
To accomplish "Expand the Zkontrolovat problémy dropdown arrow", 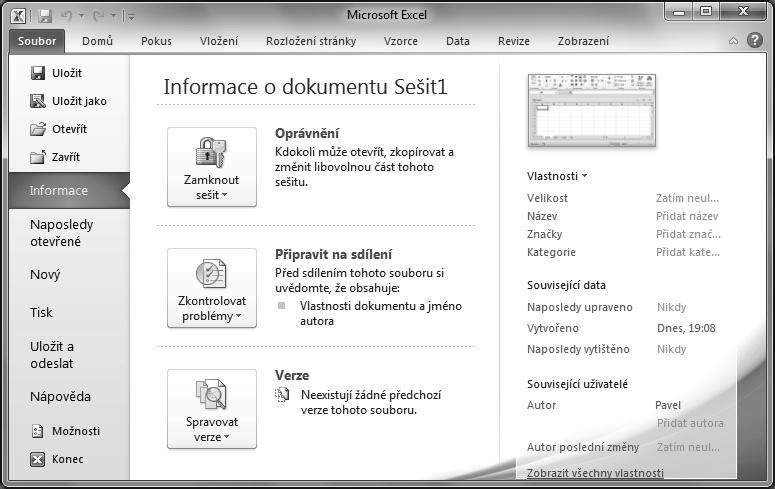I will pyautogui.click(x=238, y=316).
